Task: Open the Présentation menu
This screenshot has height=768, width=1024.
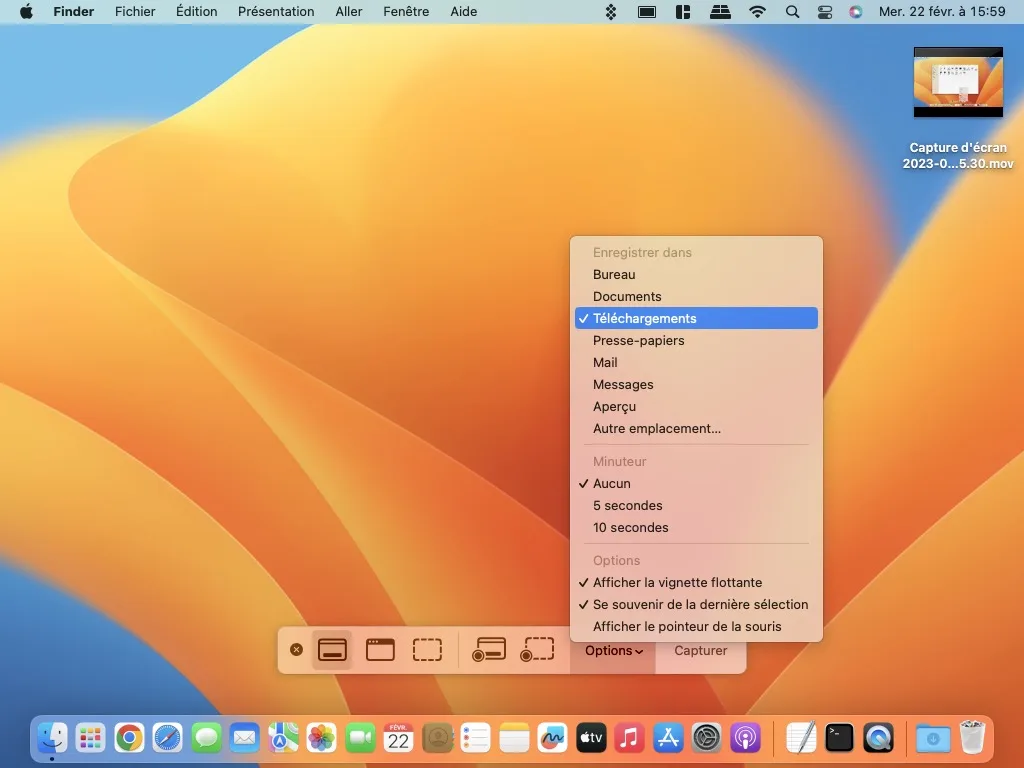Action: tap(276, 12)
